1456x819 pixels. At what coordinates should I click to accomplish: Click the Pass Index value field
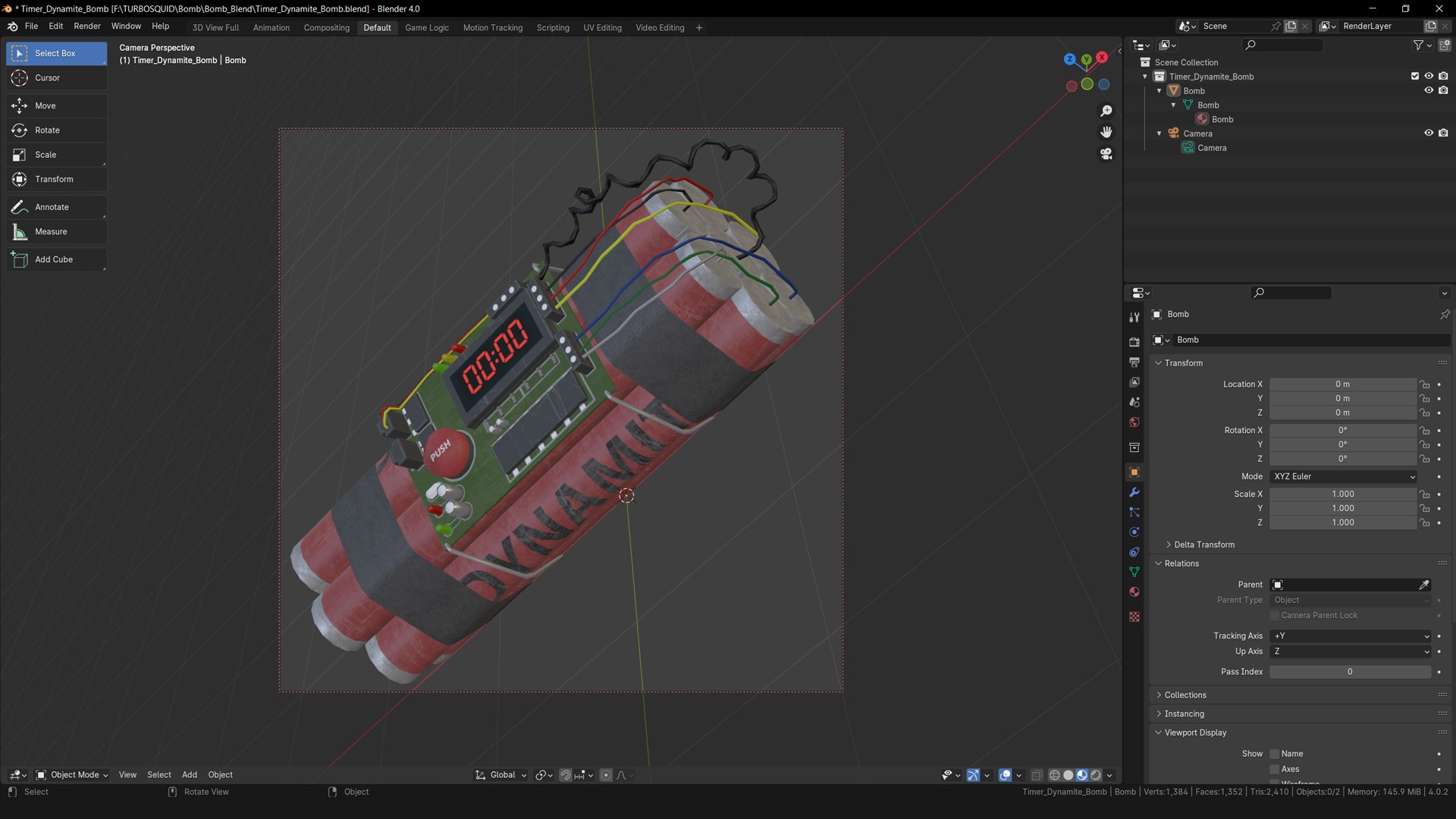coord(1350,672)
